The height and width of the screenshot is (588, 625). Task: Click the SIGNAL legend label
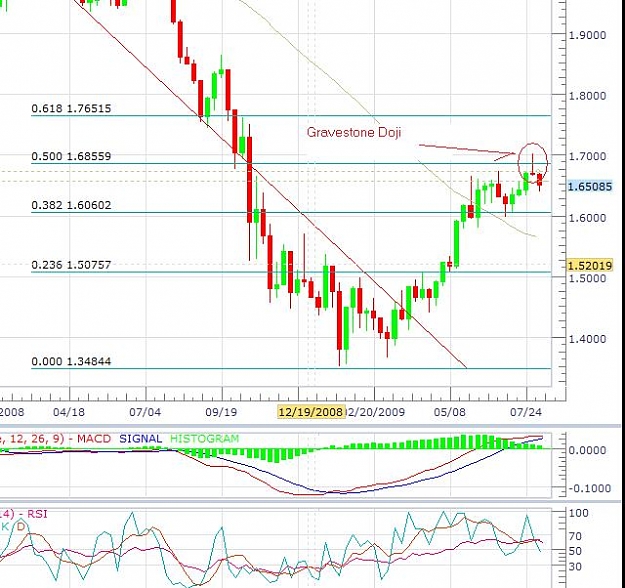141,439
